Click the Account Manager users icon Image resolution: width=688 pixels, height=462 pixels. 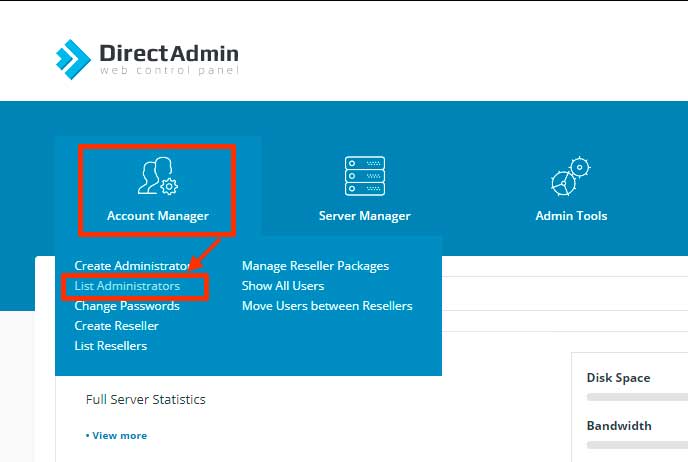pos(157,177)
